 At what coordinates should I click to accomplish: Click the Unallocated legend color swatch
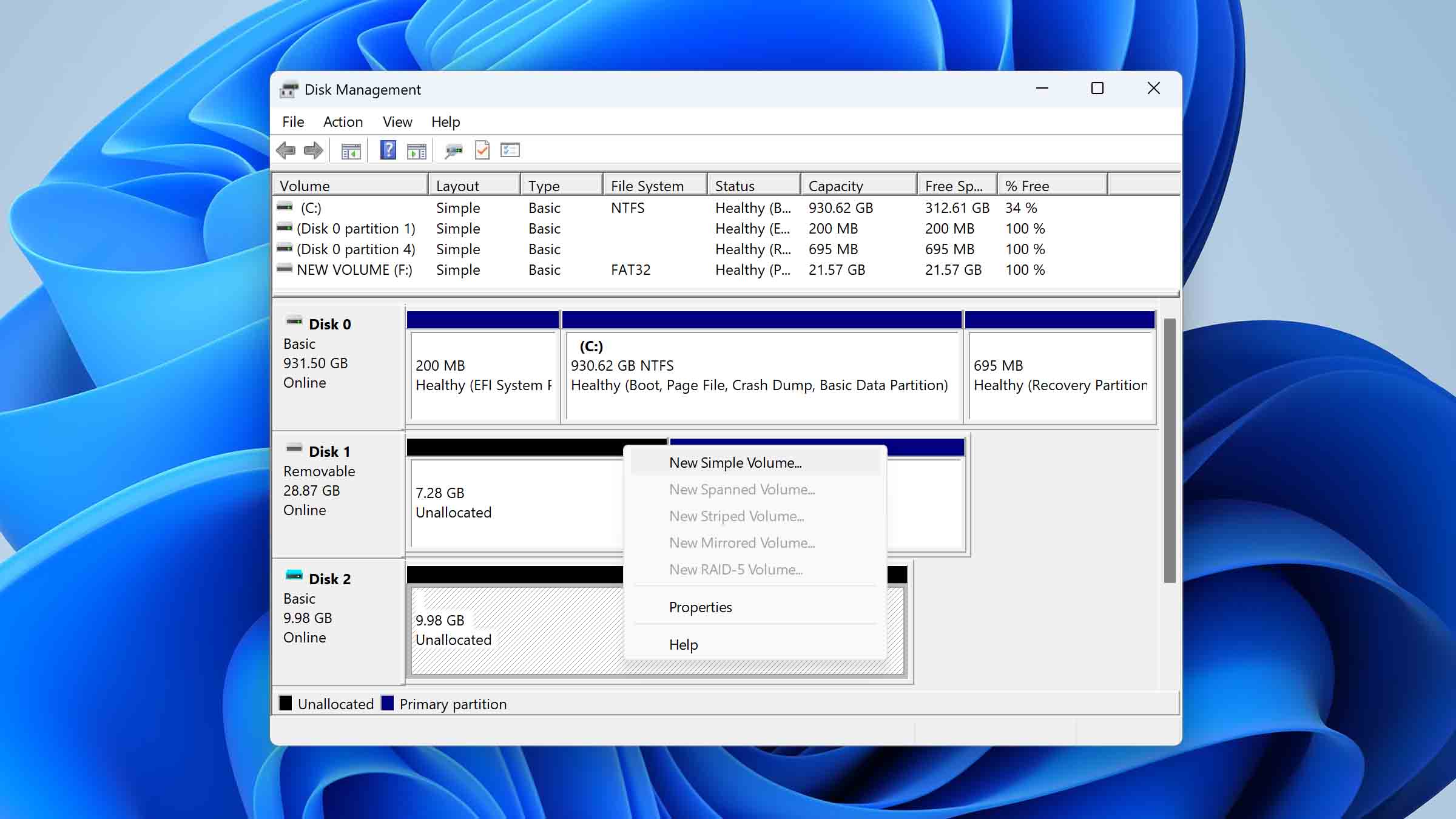[285, 704]
